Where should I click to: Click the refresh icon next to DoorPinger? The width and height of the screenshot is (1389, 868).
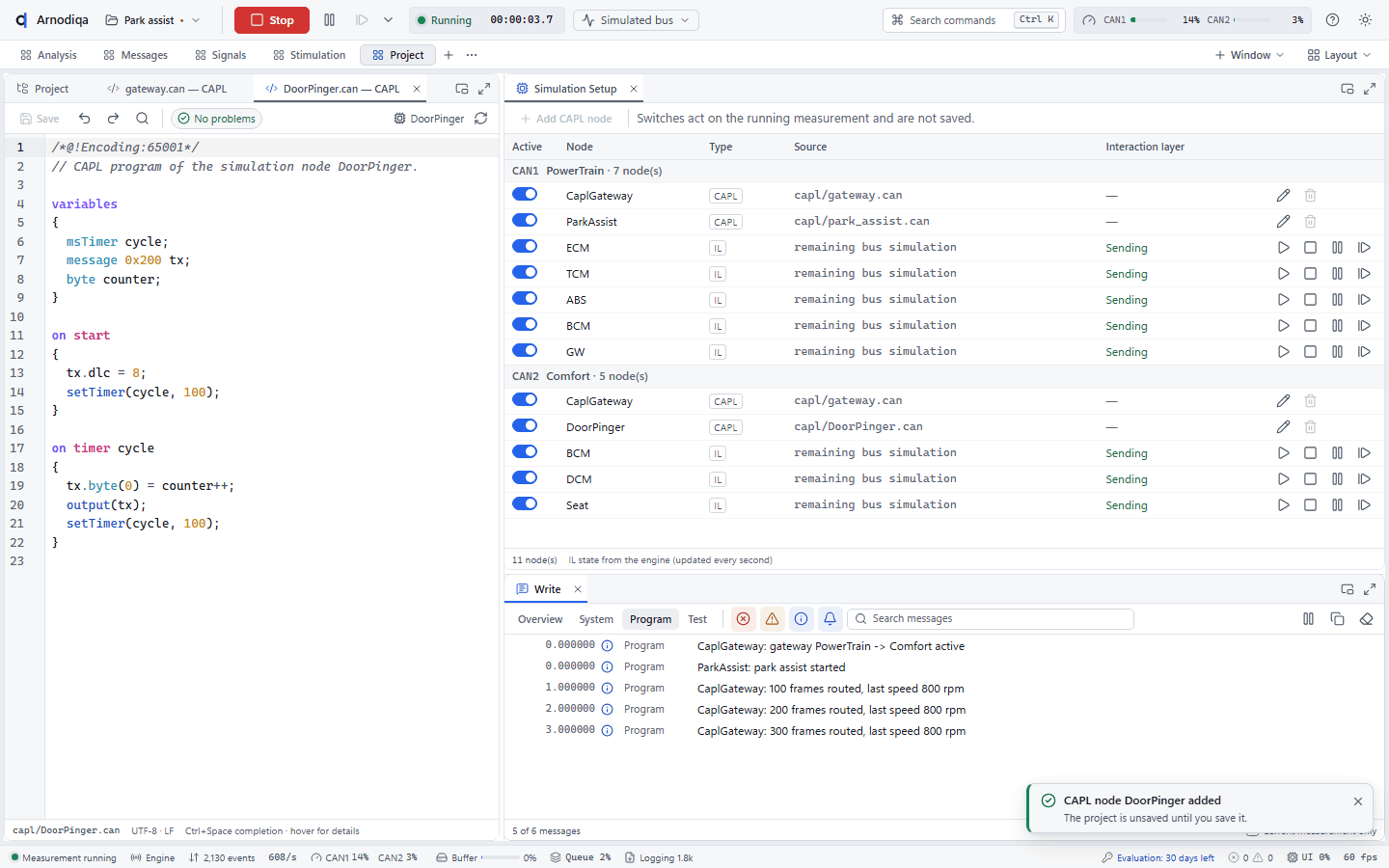pos(481,119)
